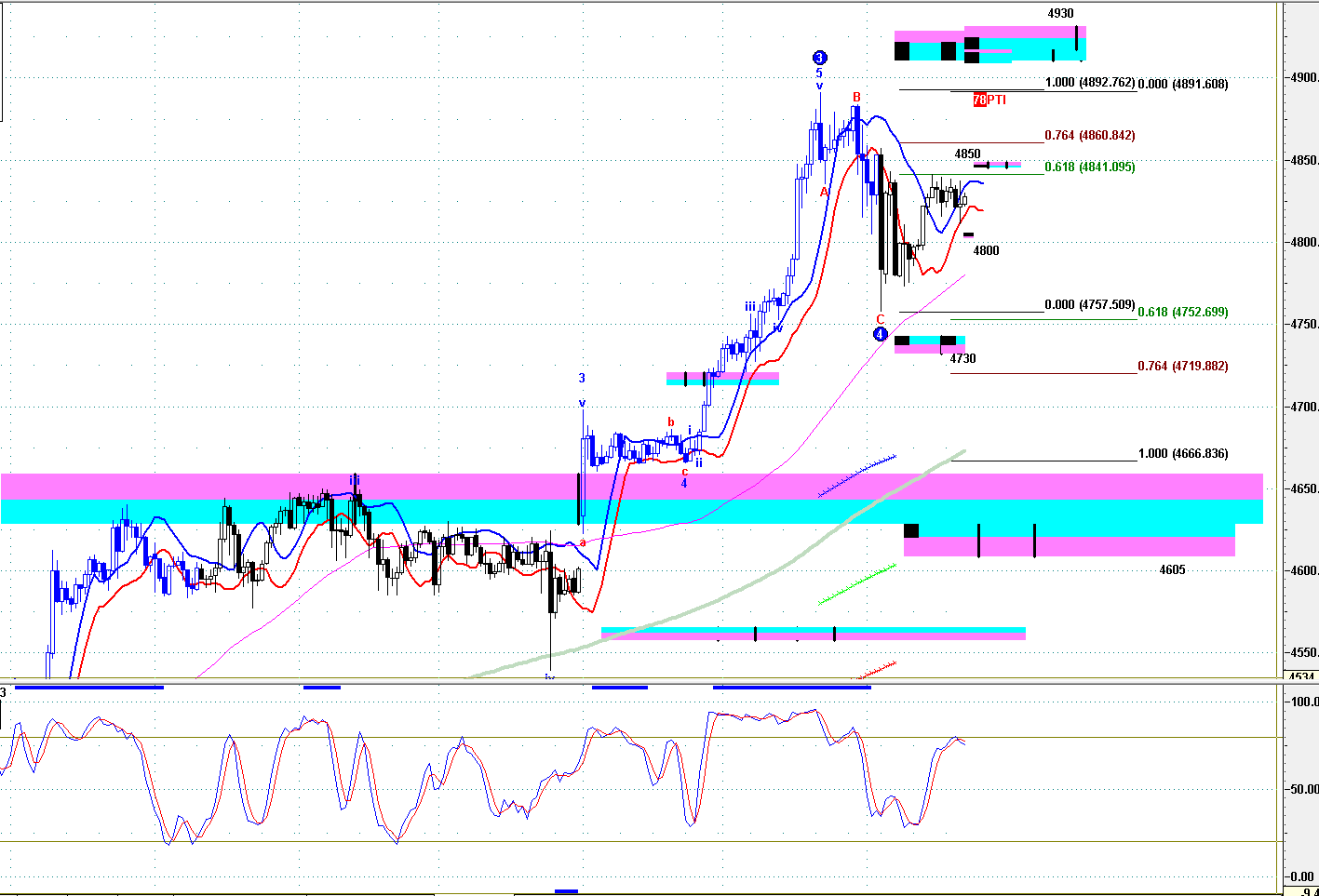The height and width of the screenshot is (896, 1319).
Task: Click the capital red 'C' wave label
Action: [881, 319]
